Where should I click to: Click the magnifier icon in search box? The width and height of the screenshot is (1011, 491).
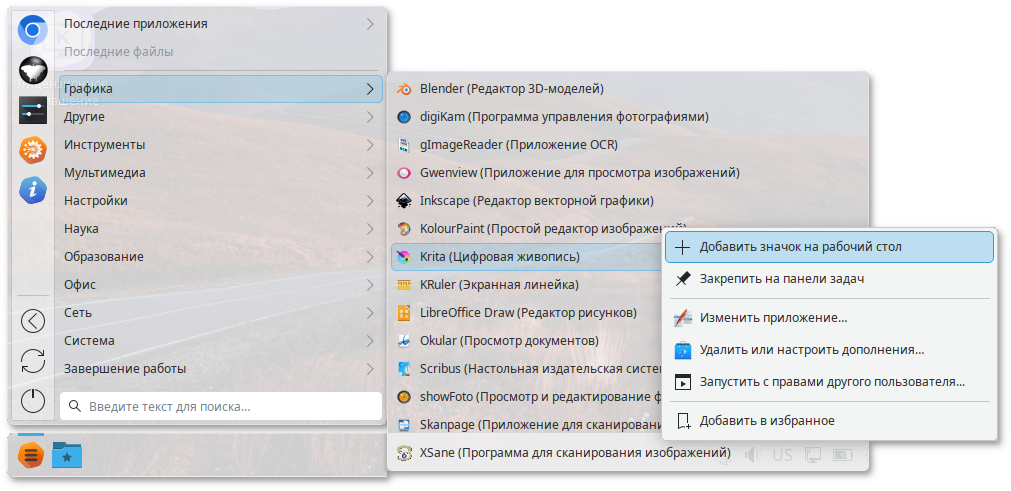[x=75, y=407]
